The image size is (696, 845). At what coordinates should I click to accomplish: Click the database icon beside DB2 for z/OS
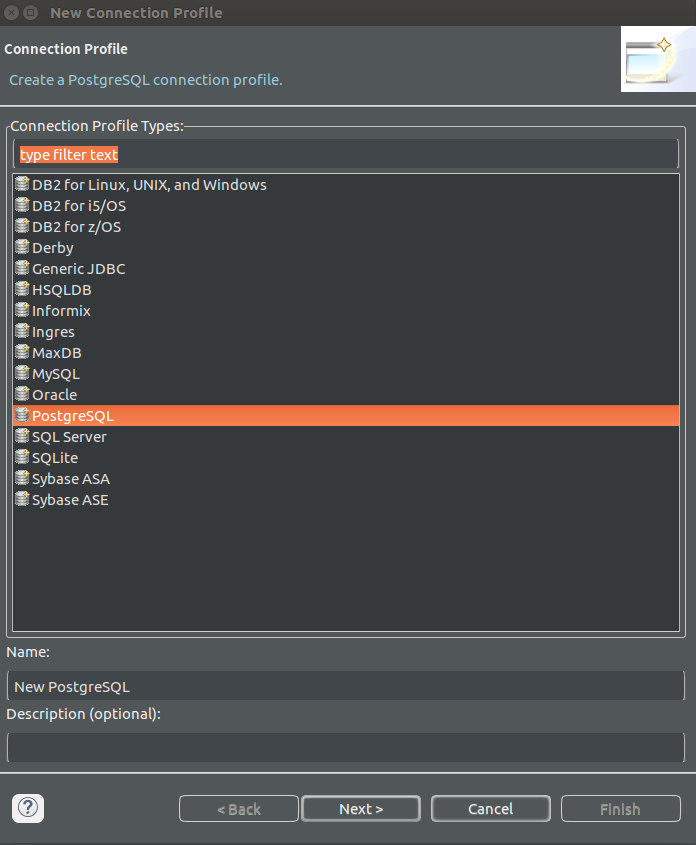(22, 226)
